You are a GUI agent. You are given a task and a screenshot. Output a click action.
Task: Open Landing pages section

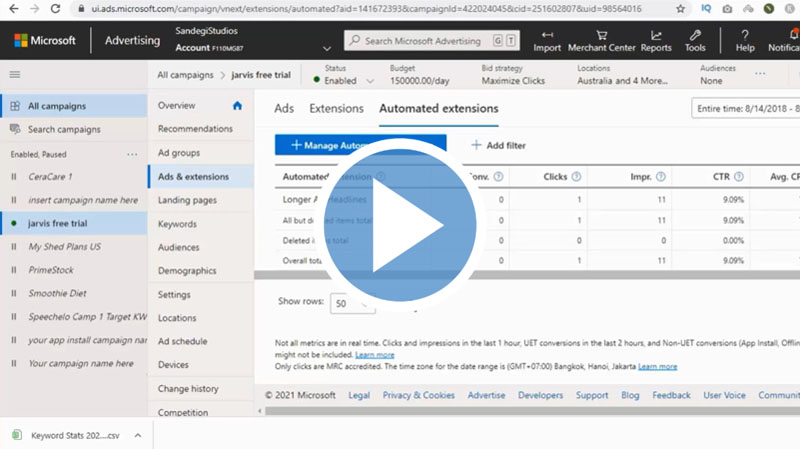187,200
